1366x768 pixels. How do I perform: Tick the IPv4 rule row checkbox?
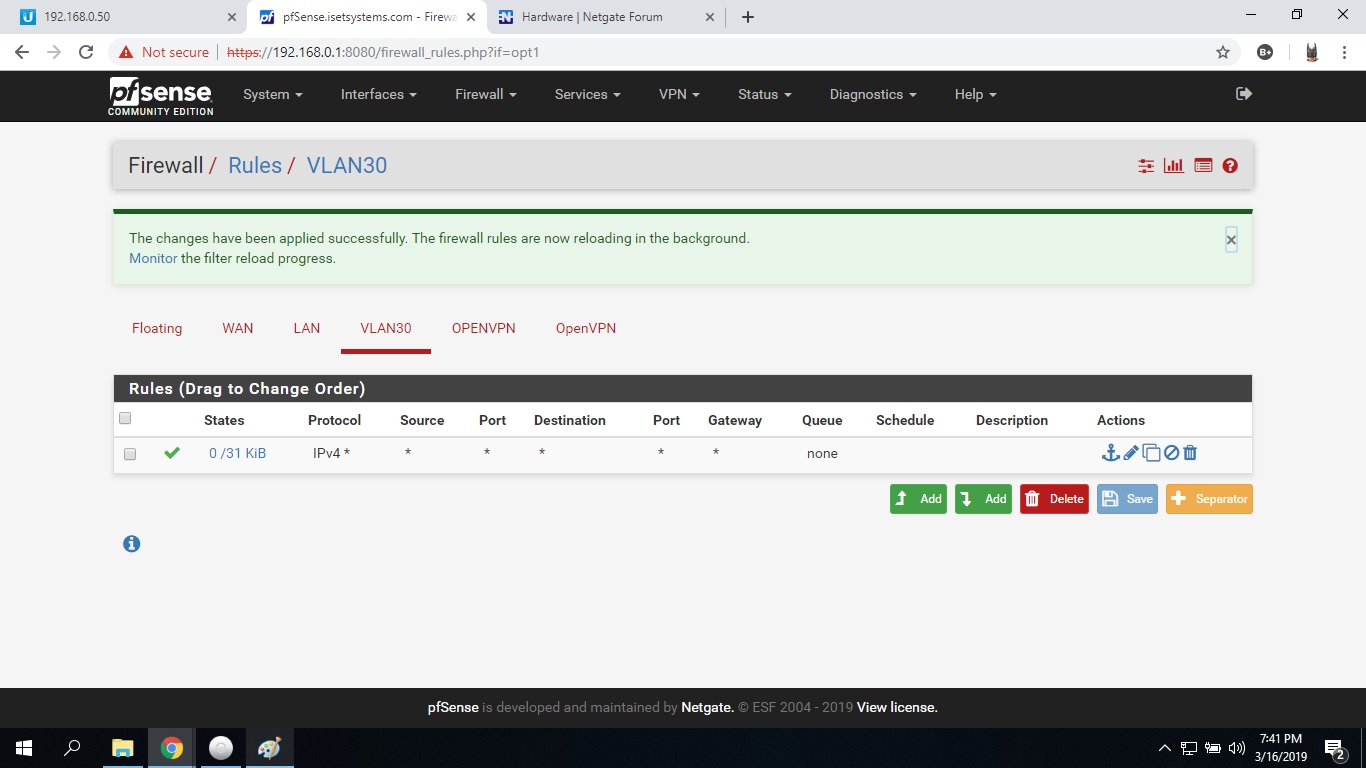130,454
